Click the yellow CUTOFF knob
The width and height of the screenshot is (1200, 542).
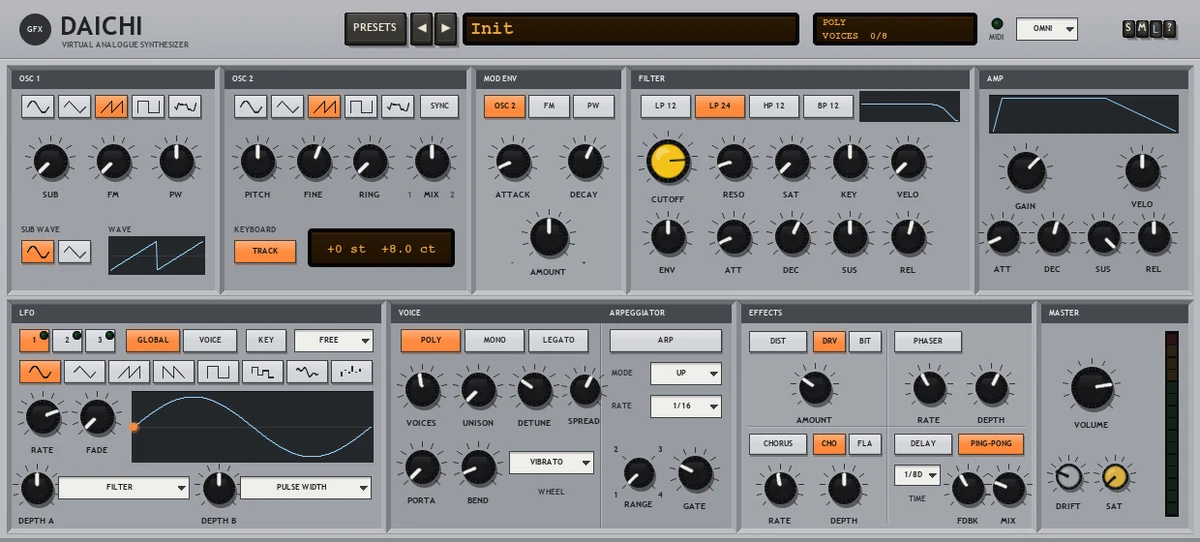[668, 161]
